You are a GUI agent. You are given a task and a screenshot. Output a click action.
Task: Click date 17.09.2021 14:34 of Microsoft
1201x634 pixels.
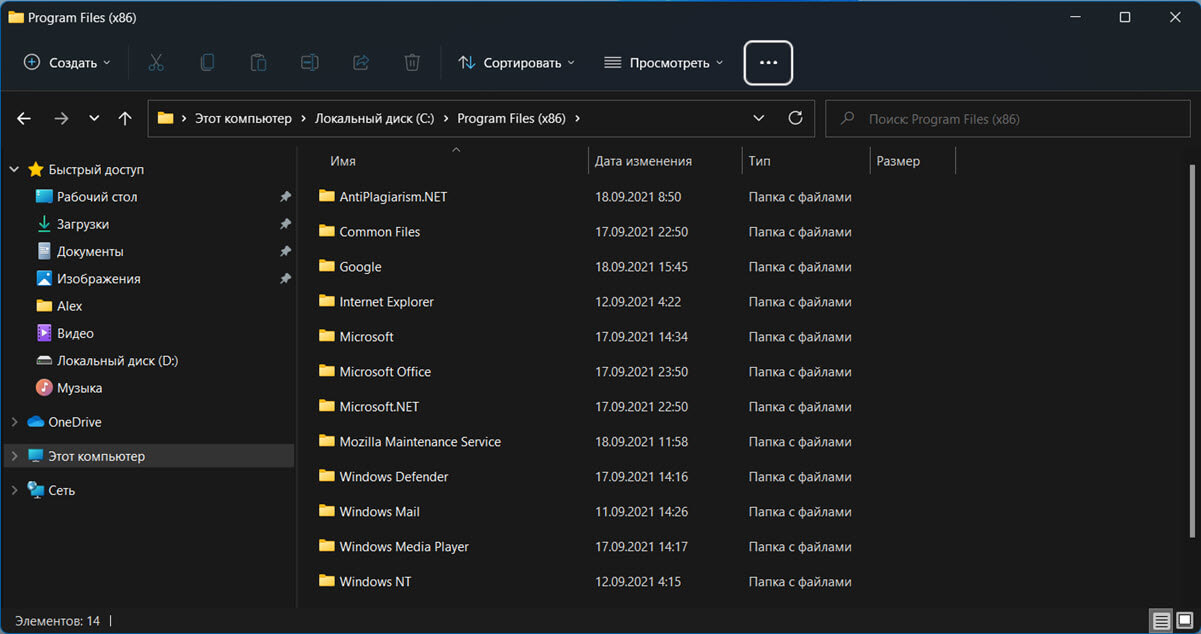click(641, 336)
